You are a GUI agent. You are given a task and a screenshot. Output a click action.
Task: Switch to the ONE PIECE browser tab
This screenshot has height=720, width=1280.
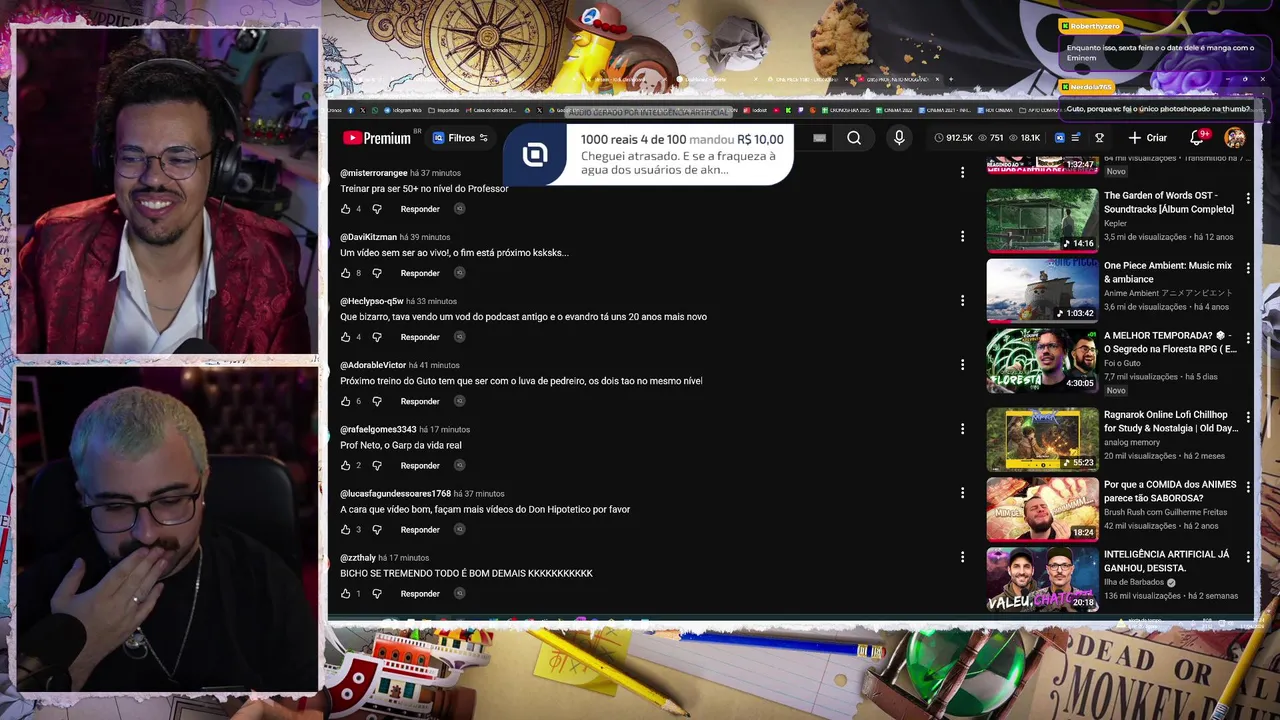[x=807, y=79]
